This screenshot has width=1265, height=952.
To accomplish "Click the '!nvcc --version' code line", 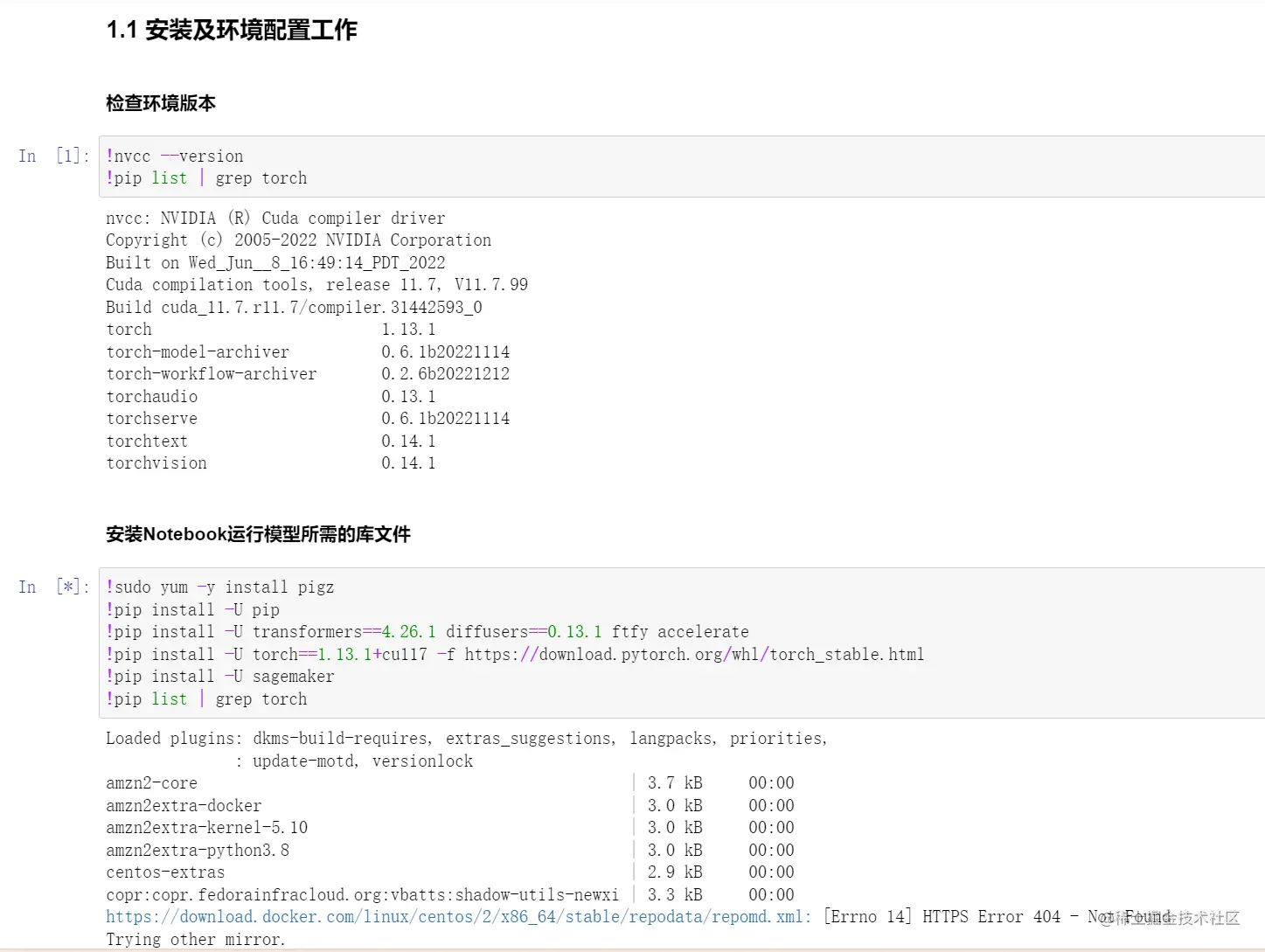I will point(175,156).
